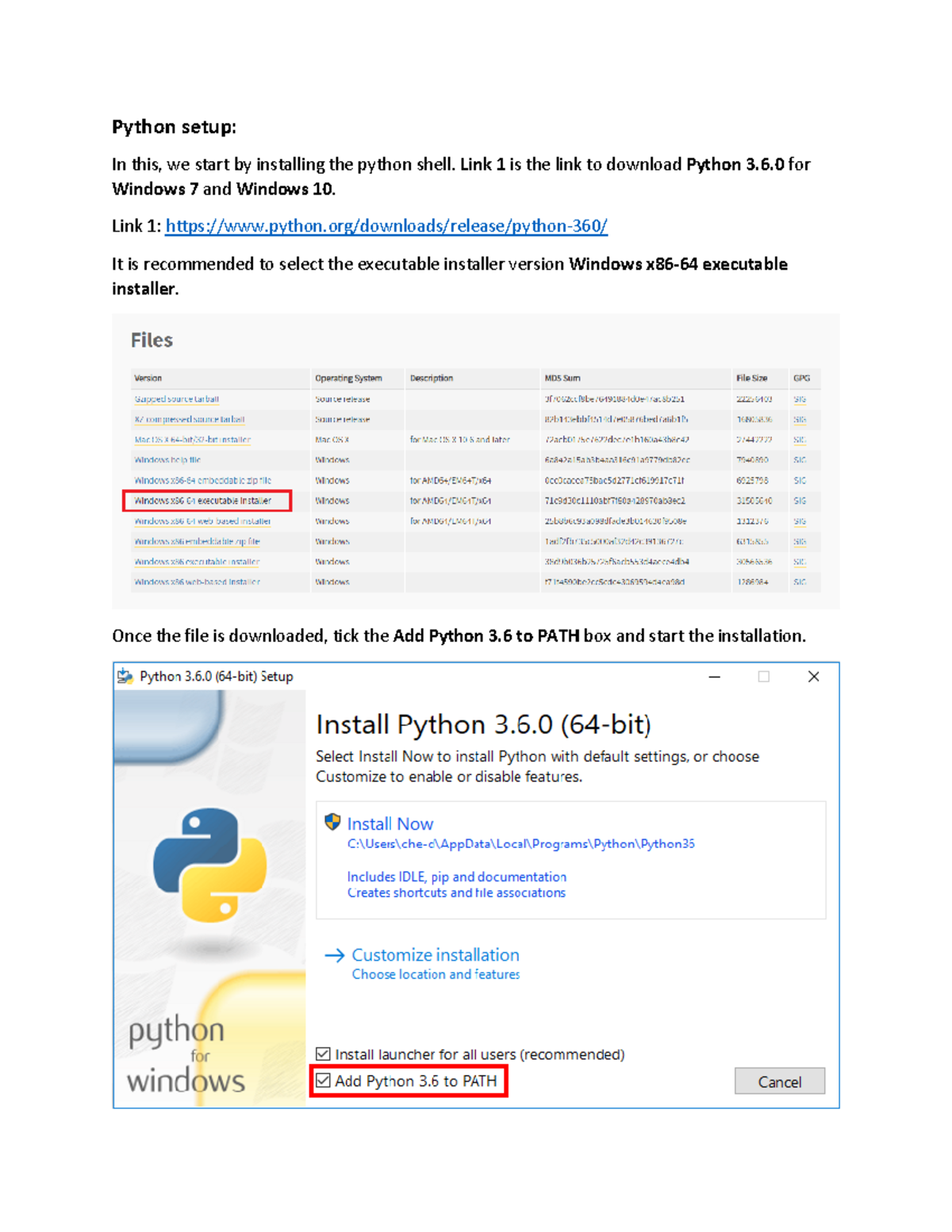Open Customize installation to choose location and features
This screenshot has height=1232, width=952.
click(435, 955)
